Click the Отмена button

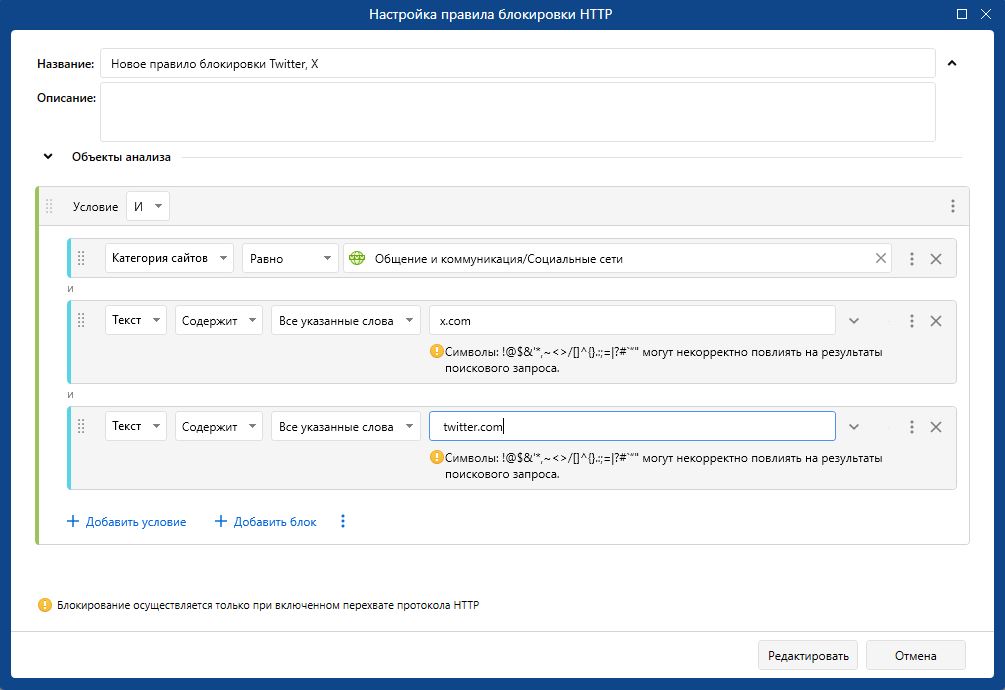click(915, 655)
